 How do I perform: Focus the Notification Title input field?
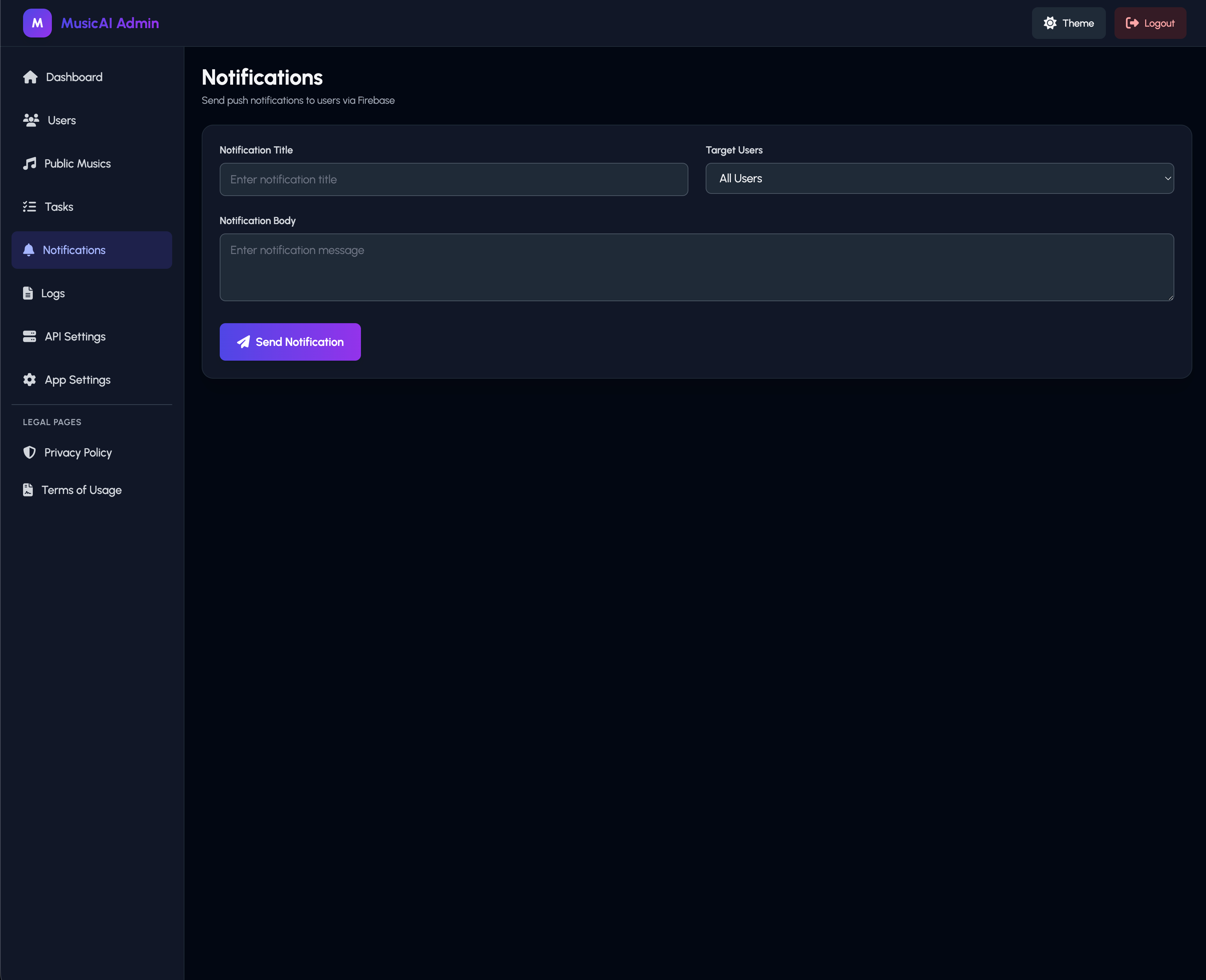point(454,179)
